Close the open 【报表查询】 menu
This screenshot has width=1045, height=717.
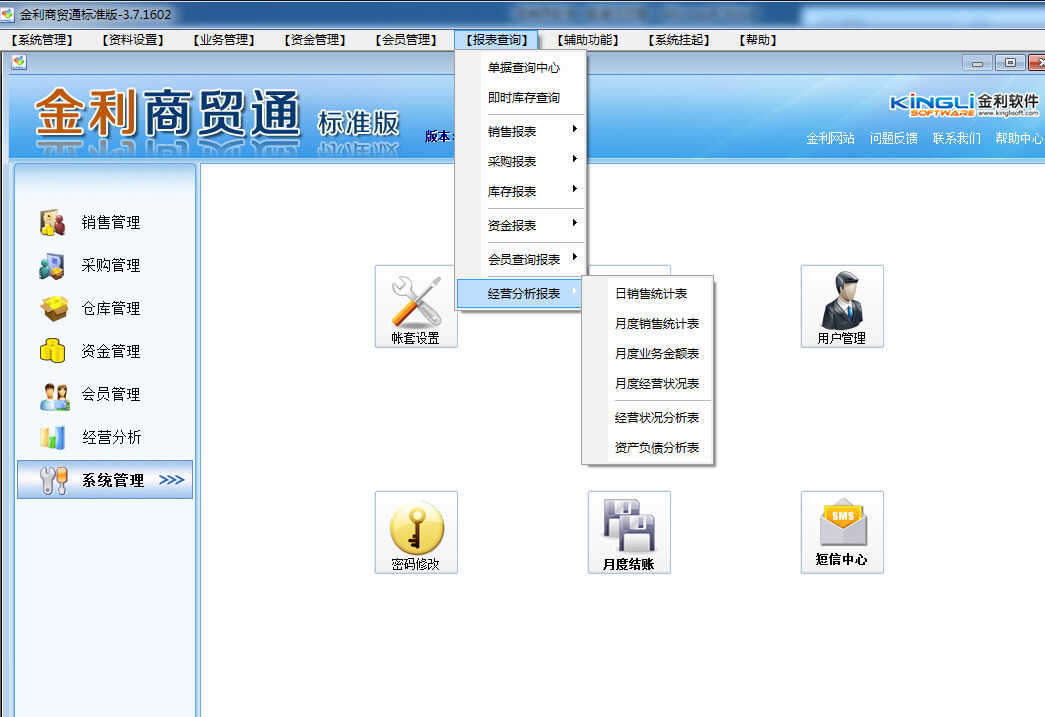coord(497,40)
